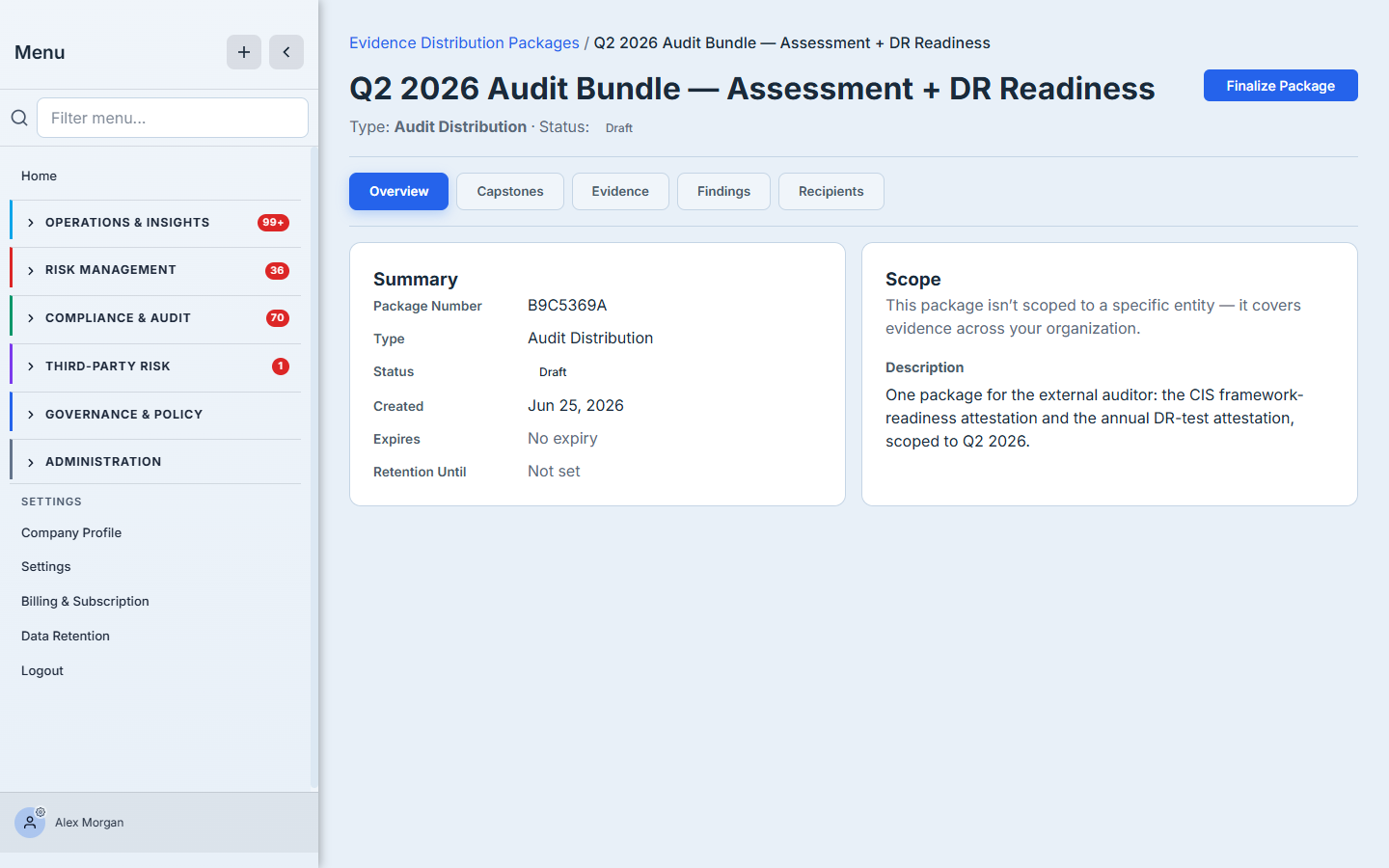Collapse the sidebar with the chevron button
This screenshot has height=868, width=1389.
click(x=286, y=52)
